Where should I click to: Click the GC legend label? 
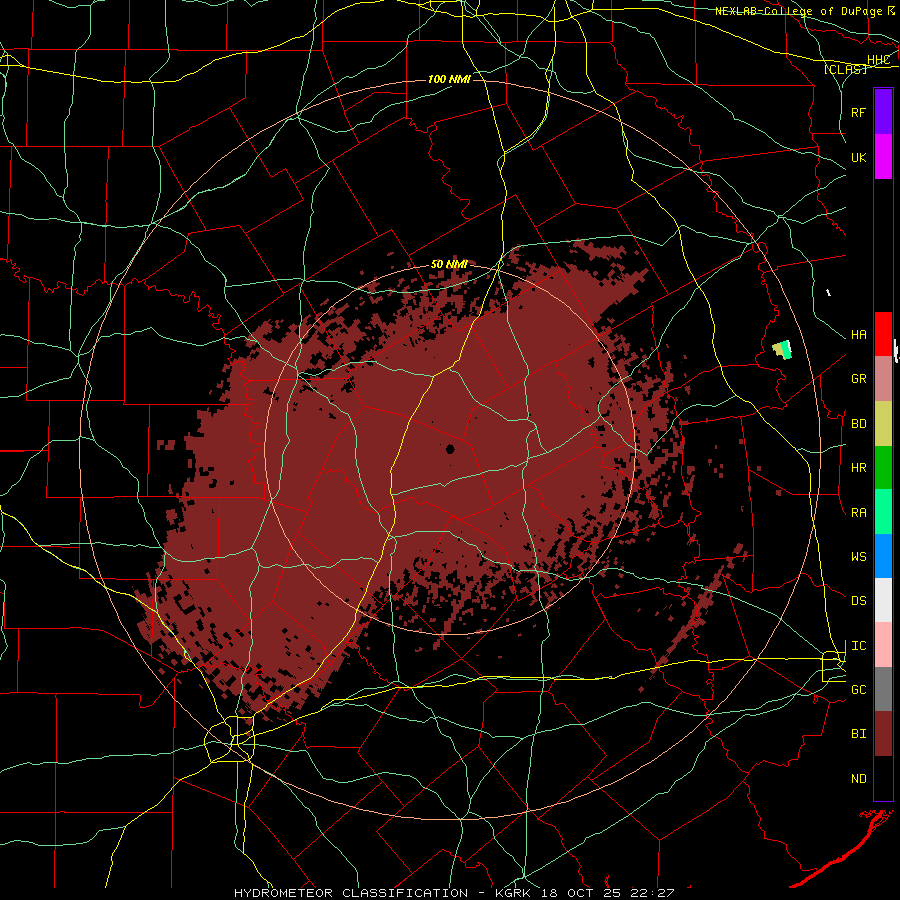point(859,690)
